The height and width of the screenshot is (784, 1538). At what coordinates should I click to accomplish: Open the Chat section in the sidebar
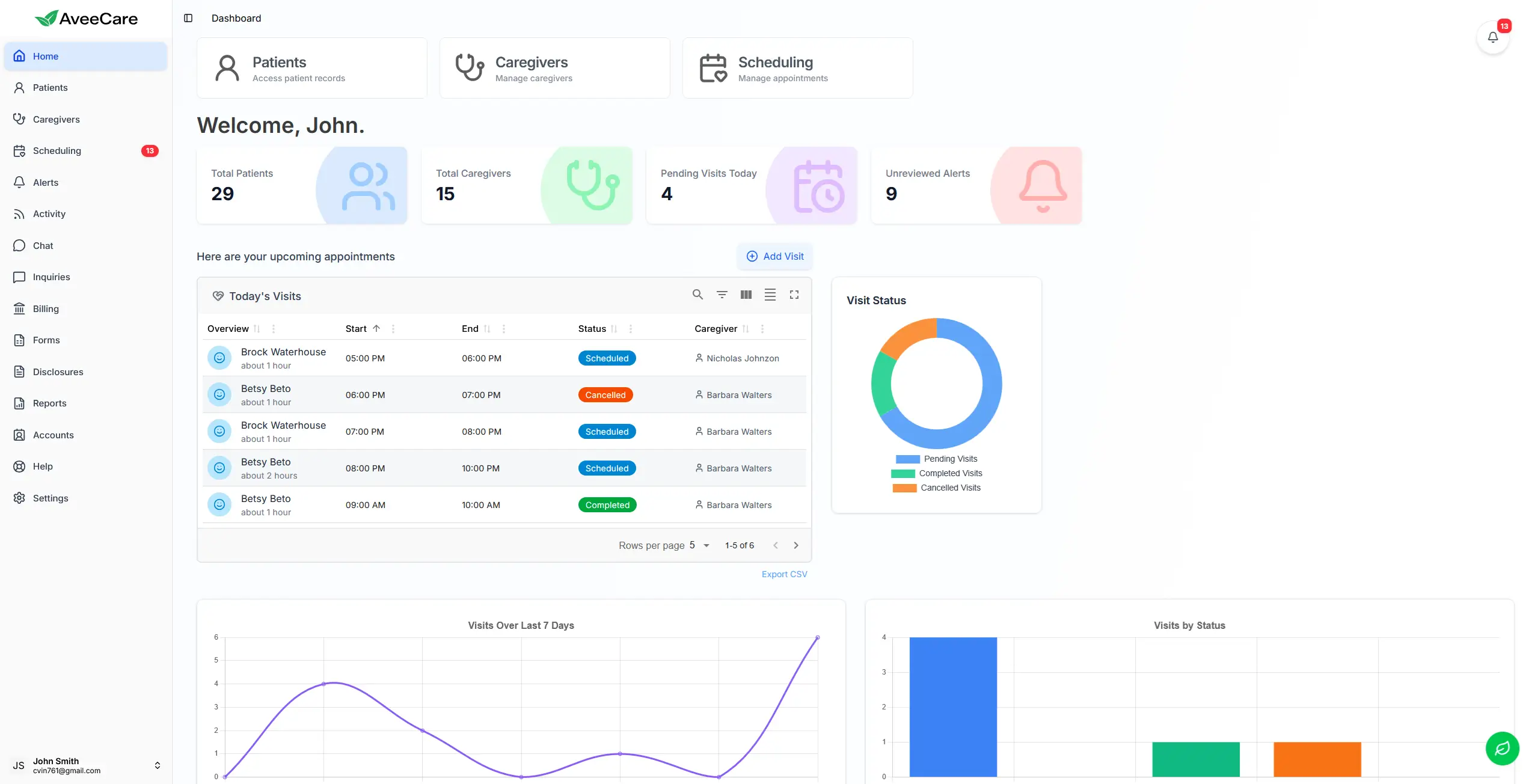[x=43, y=245]
